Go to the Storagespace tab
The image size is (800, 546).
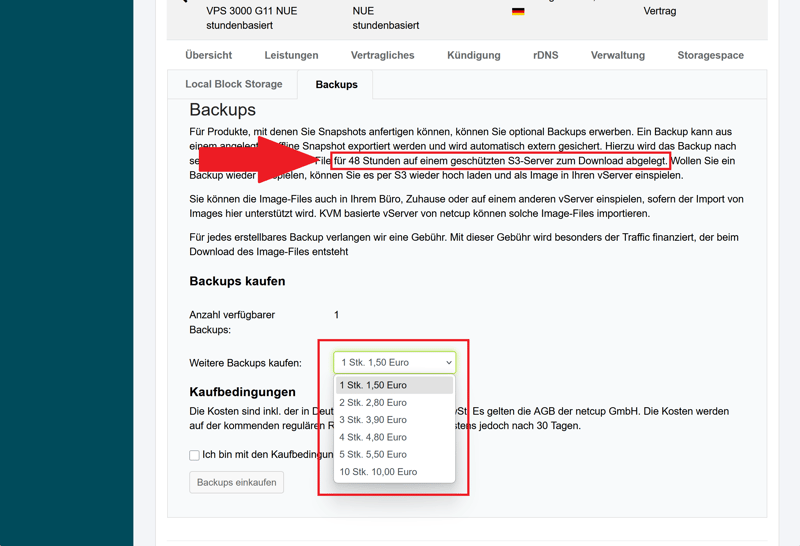(x=710, y=55)
